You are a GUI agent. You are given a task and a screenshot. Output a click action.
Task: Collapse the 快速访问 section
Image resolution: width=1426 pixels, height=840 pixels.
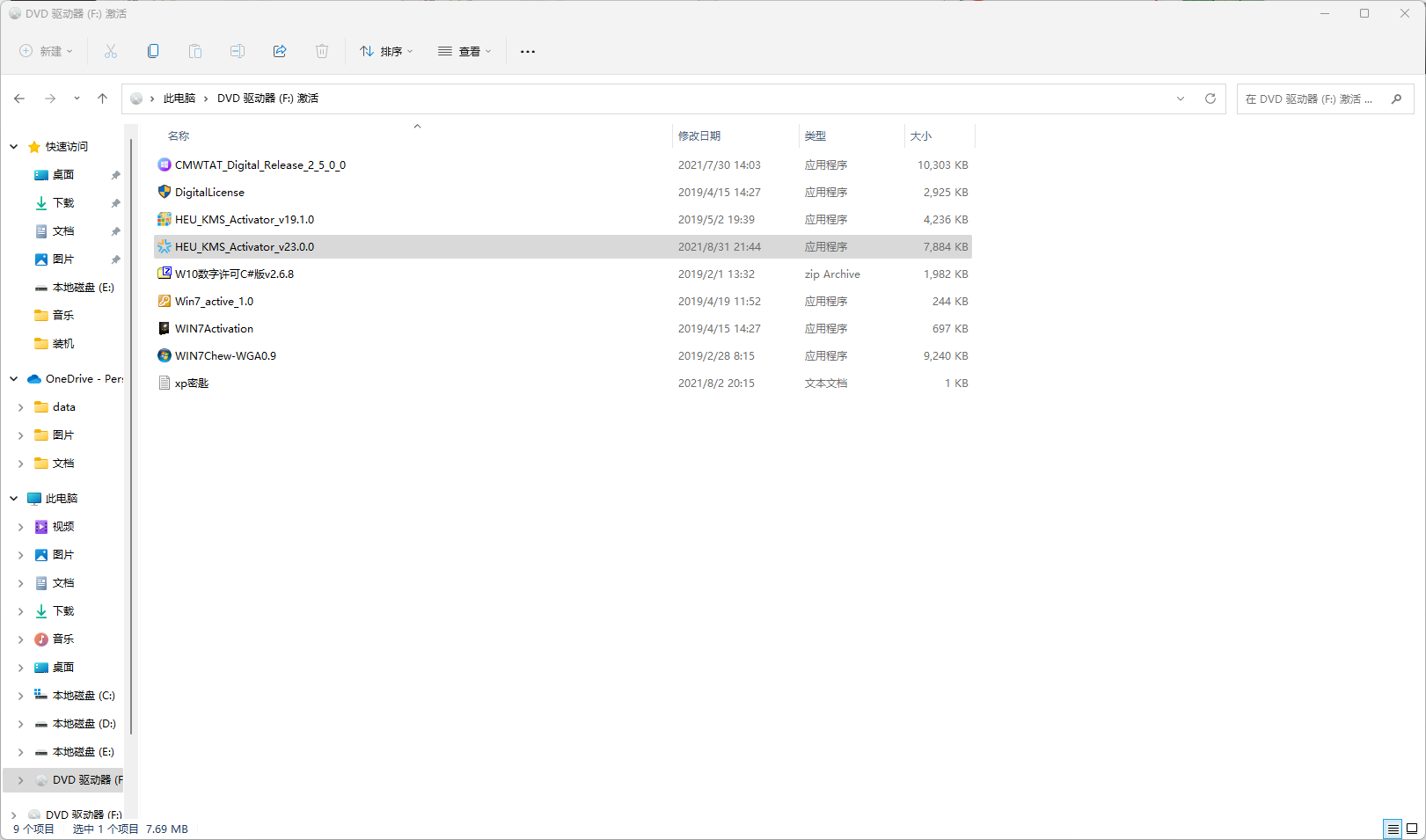(14, 147)
